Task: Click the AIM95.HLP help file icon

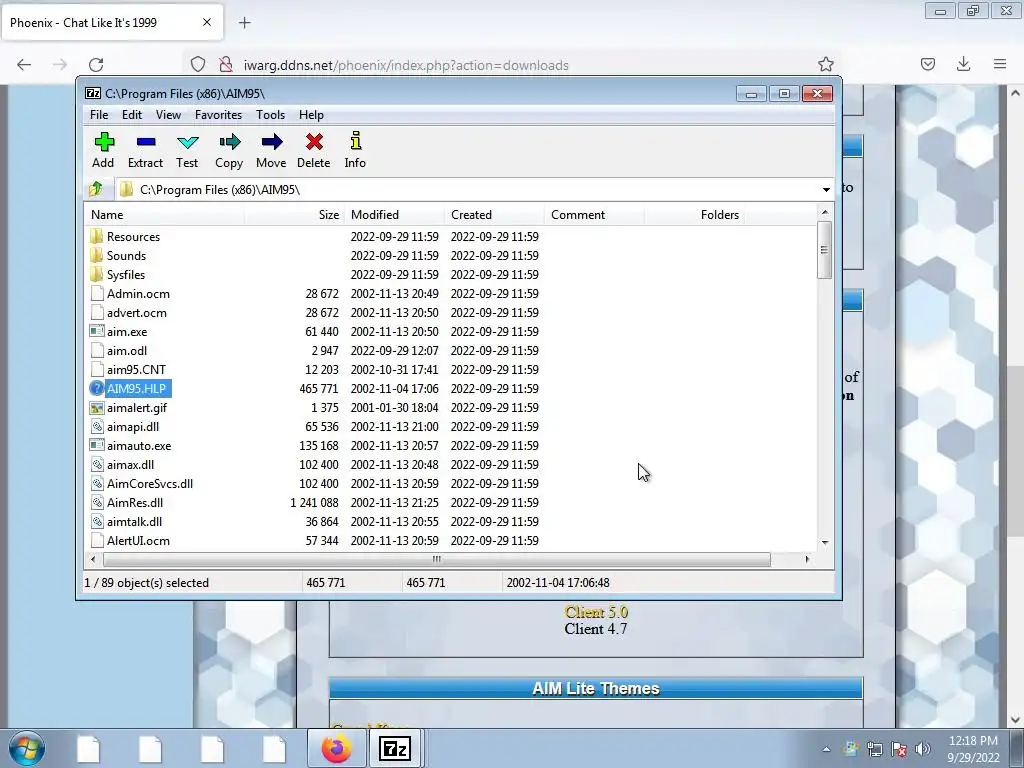Action: click(x=97, y=389)
